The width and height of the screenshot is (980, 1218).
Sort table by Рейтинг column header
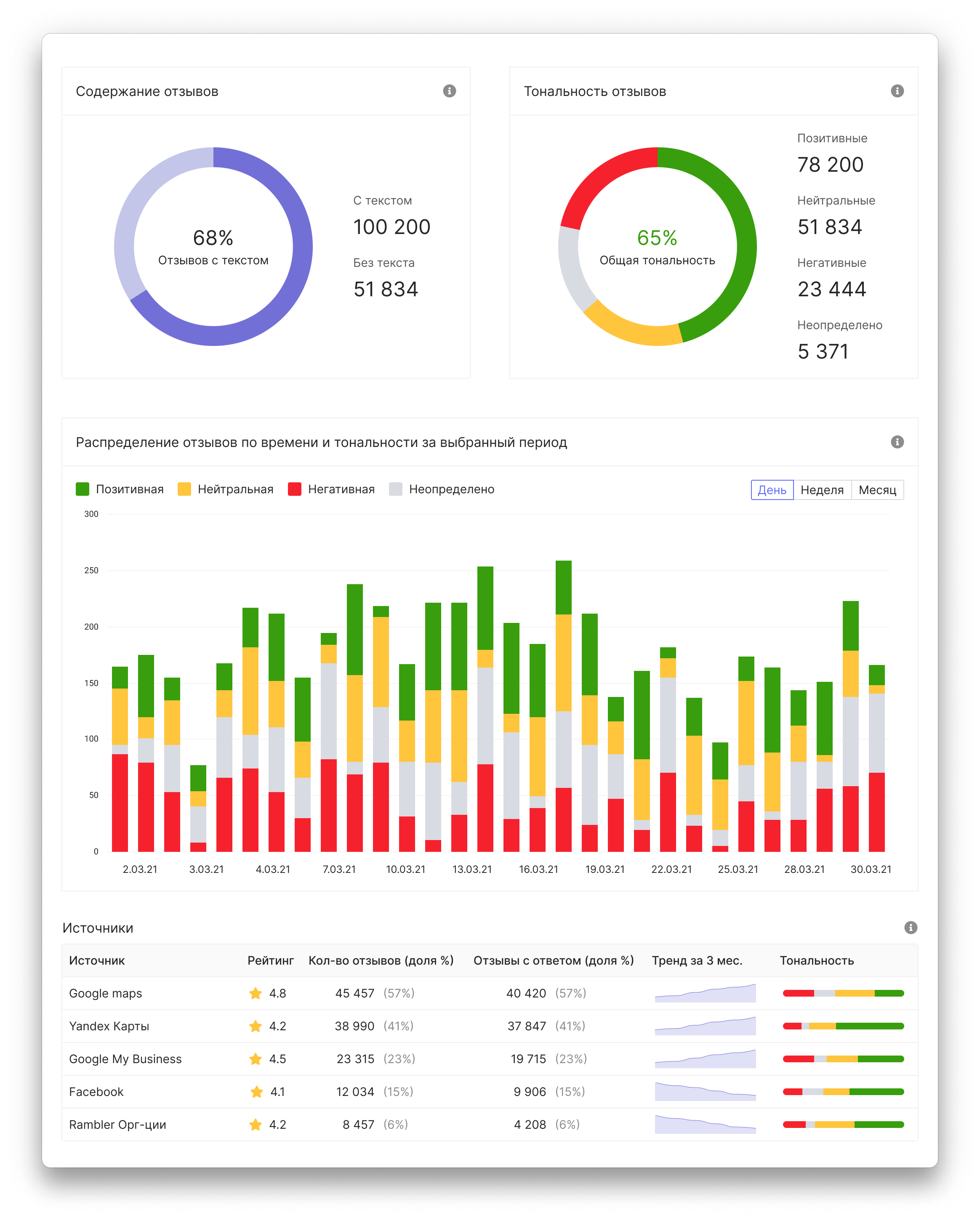(270, 960)
